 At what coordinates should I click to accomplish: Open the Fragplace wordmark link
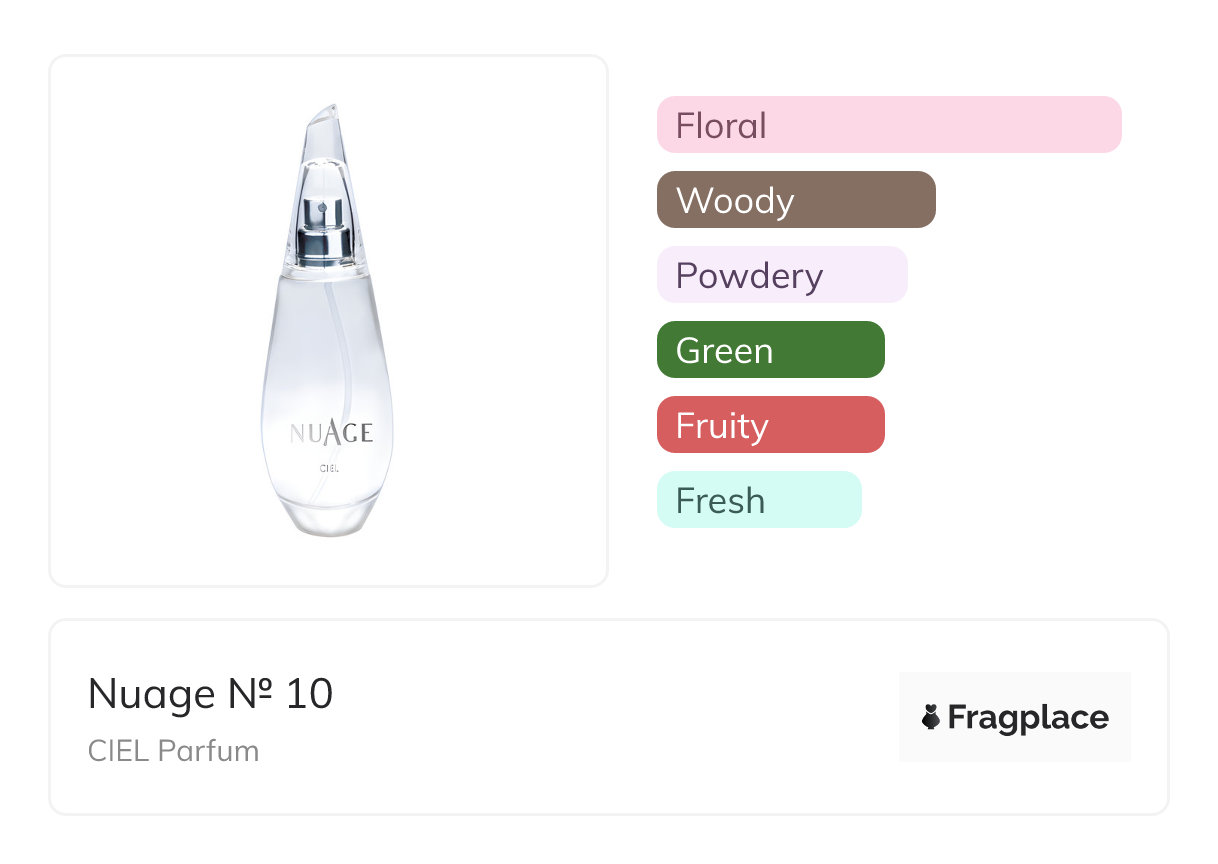click(1028, 717)
